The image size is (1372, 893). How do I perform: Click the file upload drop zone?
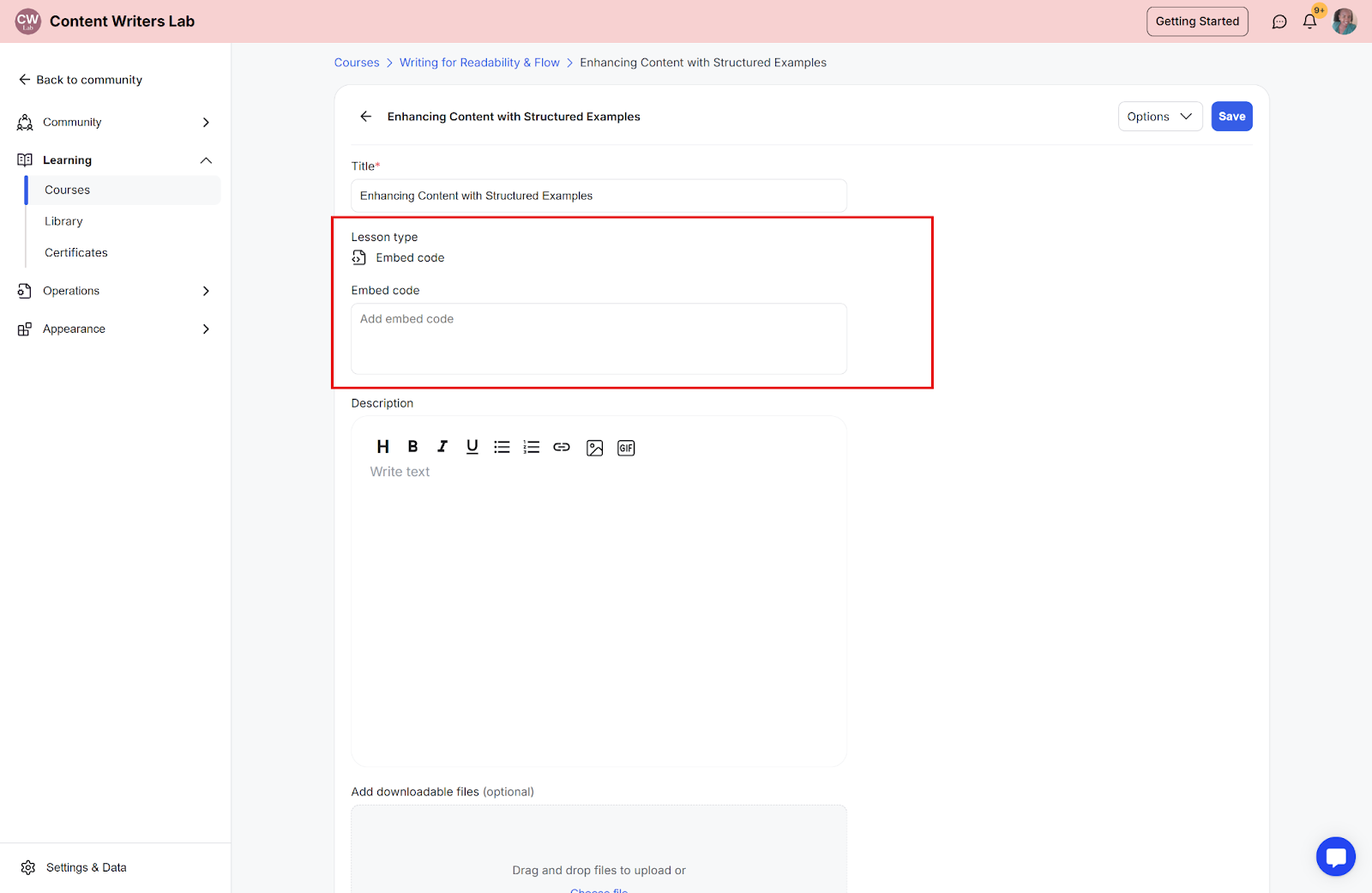[x=599, y=849]
